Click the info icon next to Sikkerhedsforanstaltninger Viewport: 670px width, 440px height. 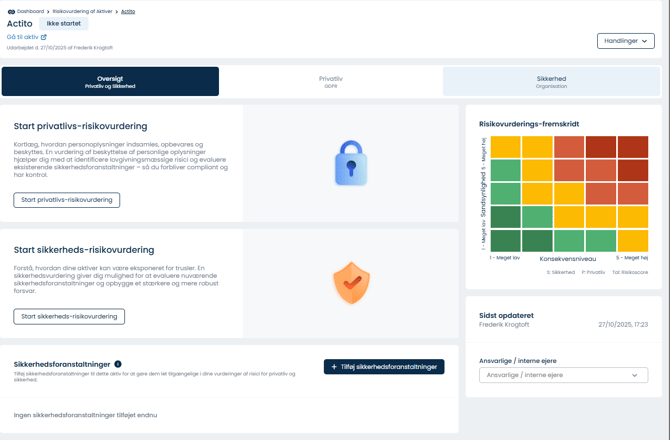[x=118, y=364]
